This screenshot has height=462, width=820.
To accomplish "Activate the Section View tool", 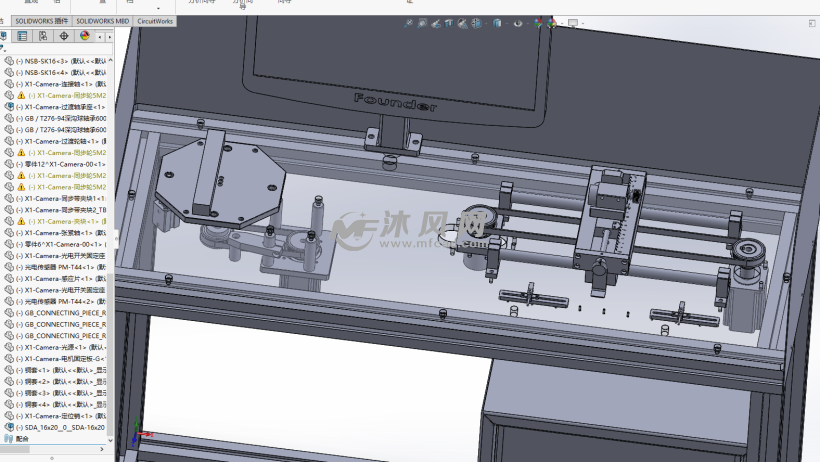I will [449, 23].
